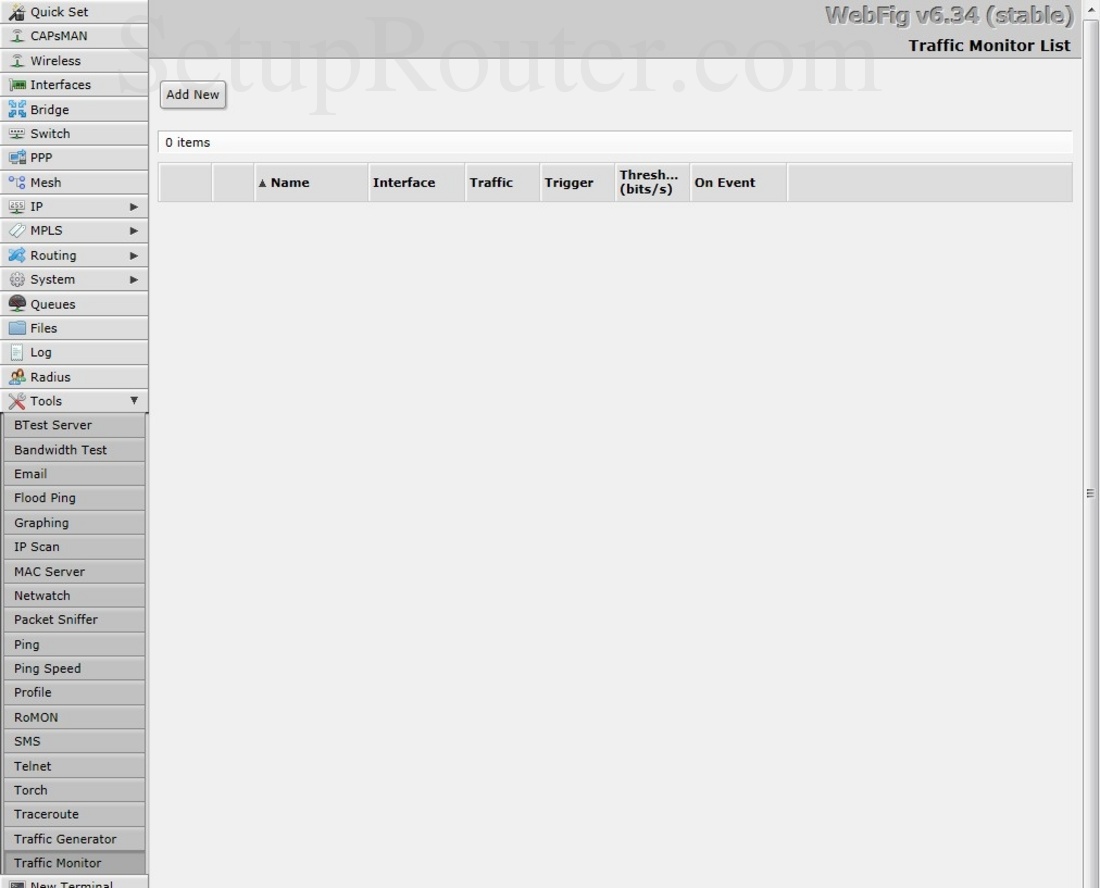This screenshot has height=888, width=1100.
Task: Open the BTest Server tool
Action: point(74,425)
